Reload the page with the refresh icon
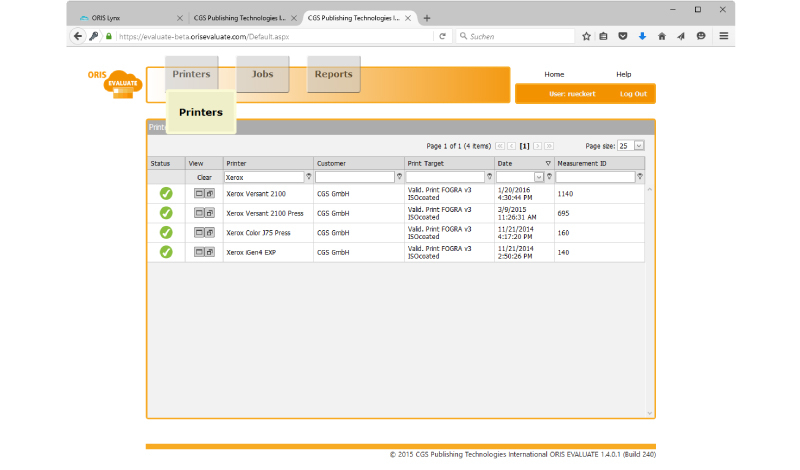Image resolution: width=800 pixels, height=470 pixels. 442,36
